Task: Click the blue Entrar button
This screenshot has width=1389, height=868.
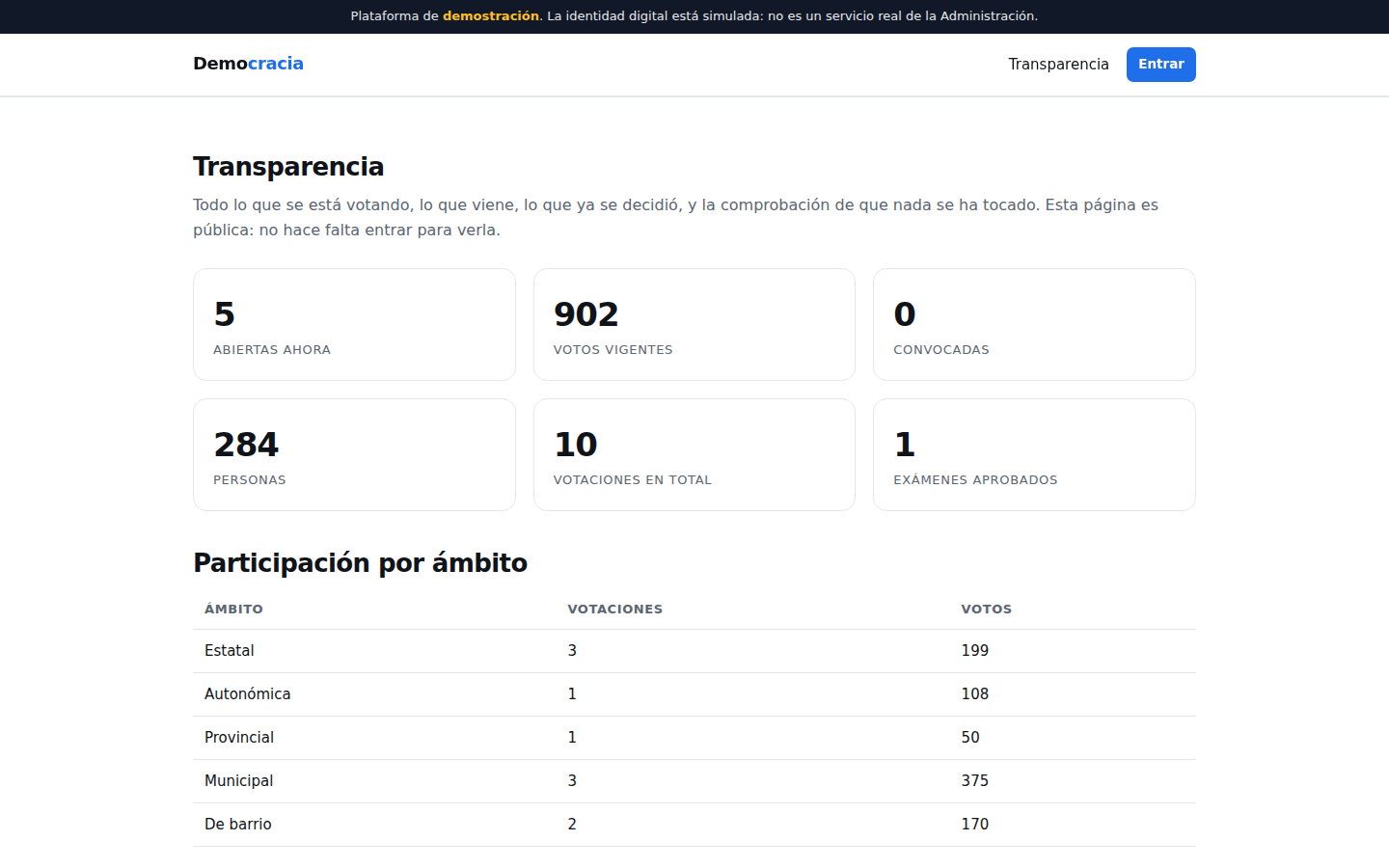Action: click(x=1161, y=65)
